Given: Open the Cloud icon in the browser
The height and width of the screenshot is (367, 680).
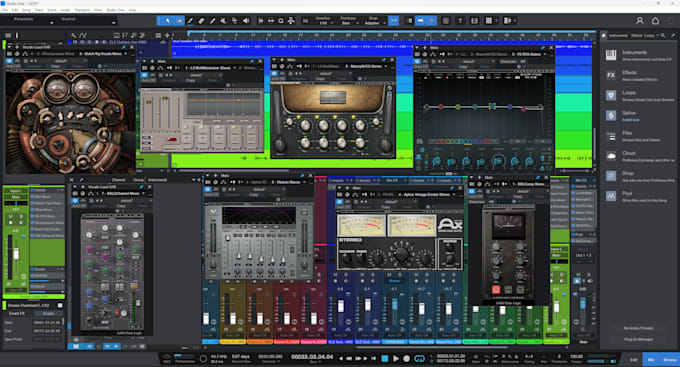Looking at the screenshot, I should [x=611, y=156].
